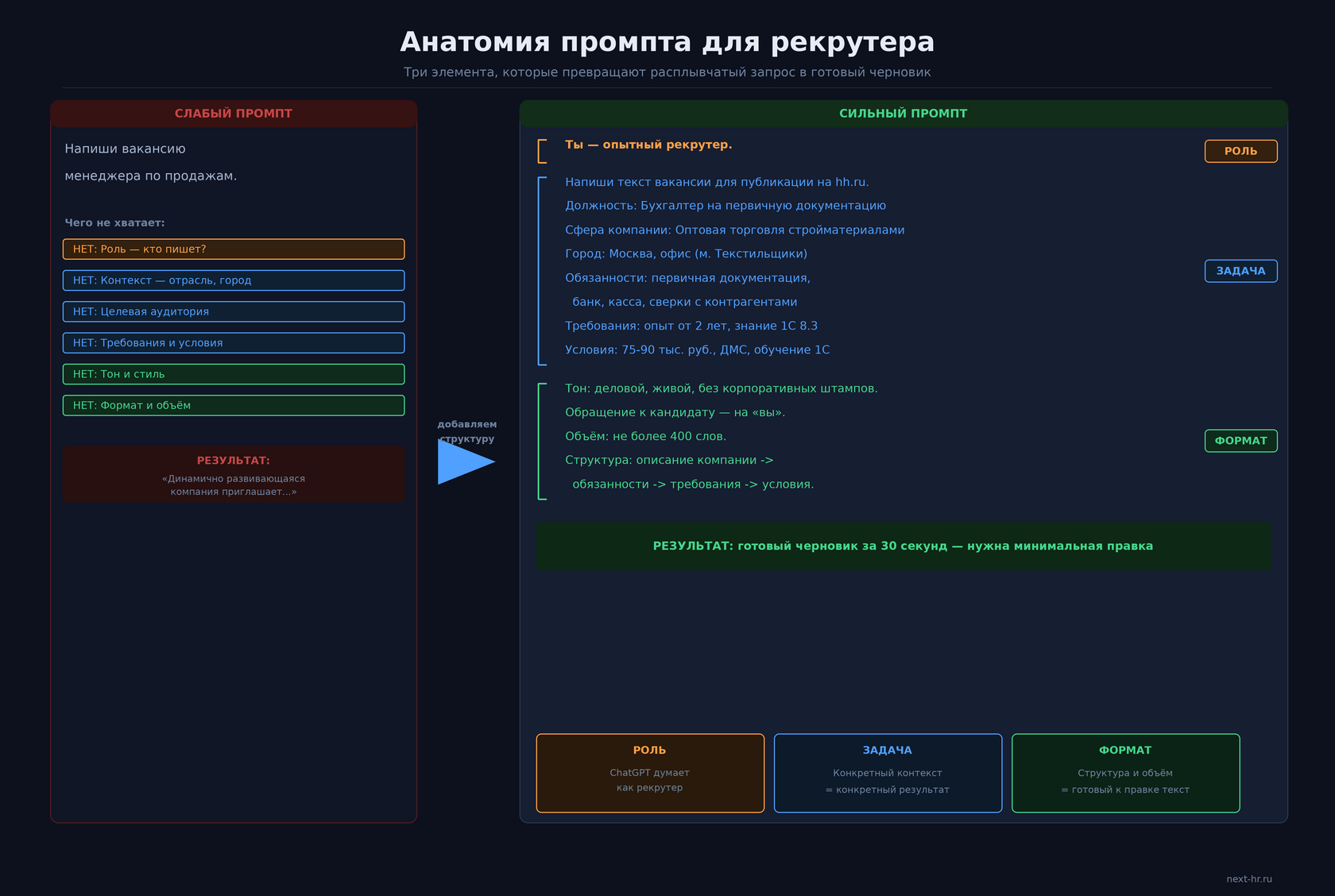
Task: Click the line 'Требования: опыт от 2 лет'
Action: 691,326
